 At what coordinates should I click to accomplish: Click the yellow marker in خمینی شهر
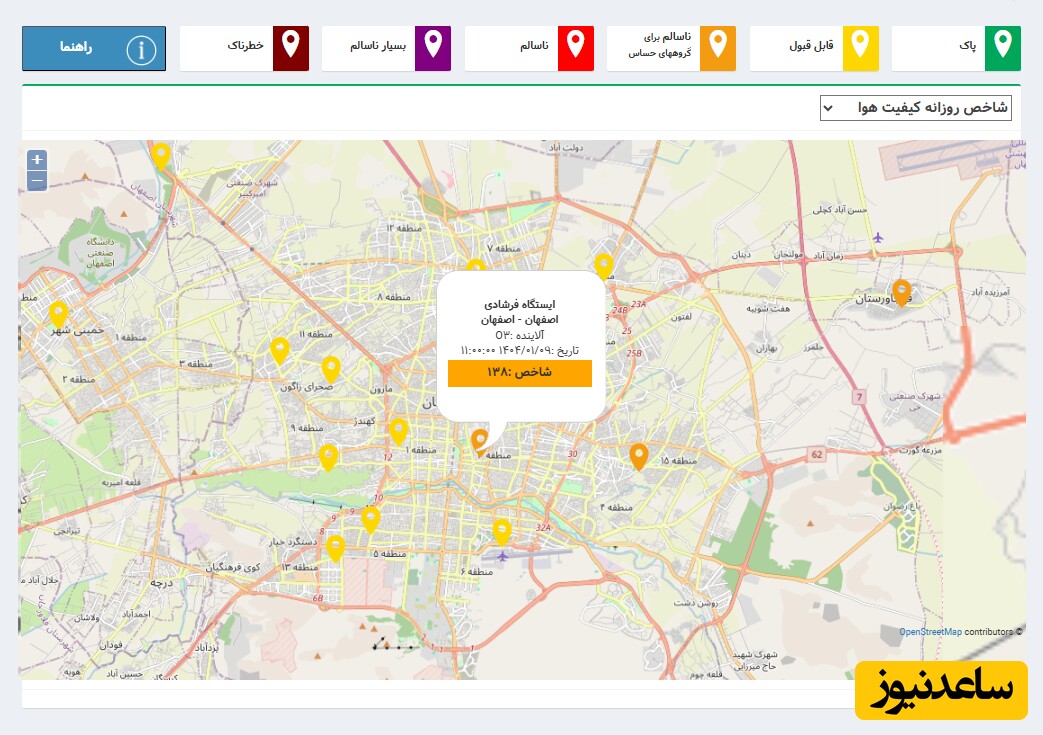(58, 313)
